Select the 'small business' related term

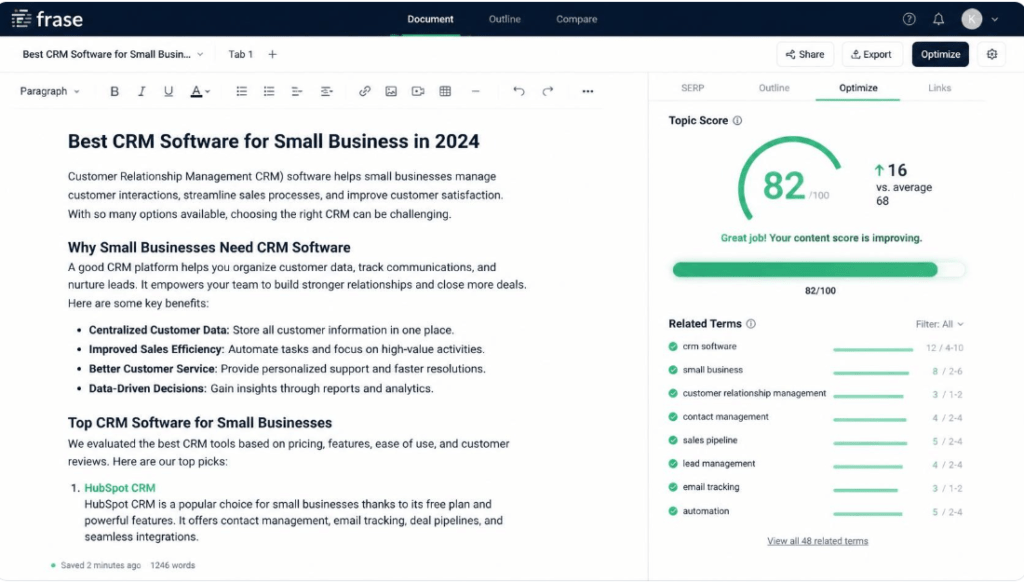click(712, 370)
